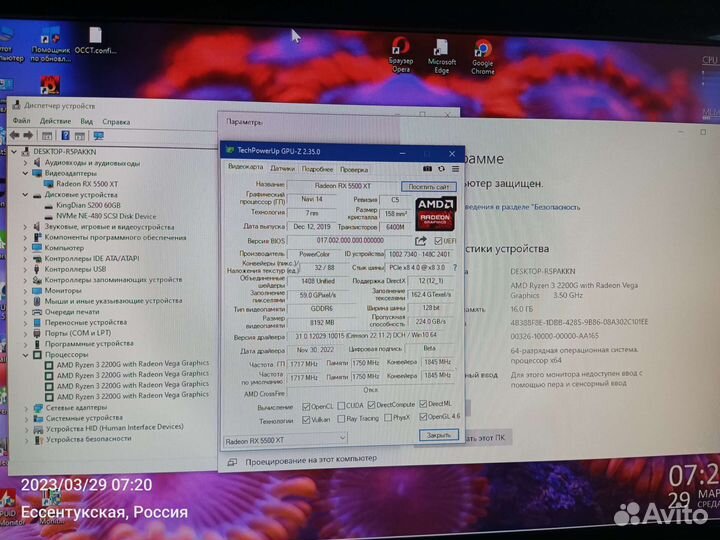Open the Файл menu in Device Manager
The image size is (720, 540).
(21, 121)
